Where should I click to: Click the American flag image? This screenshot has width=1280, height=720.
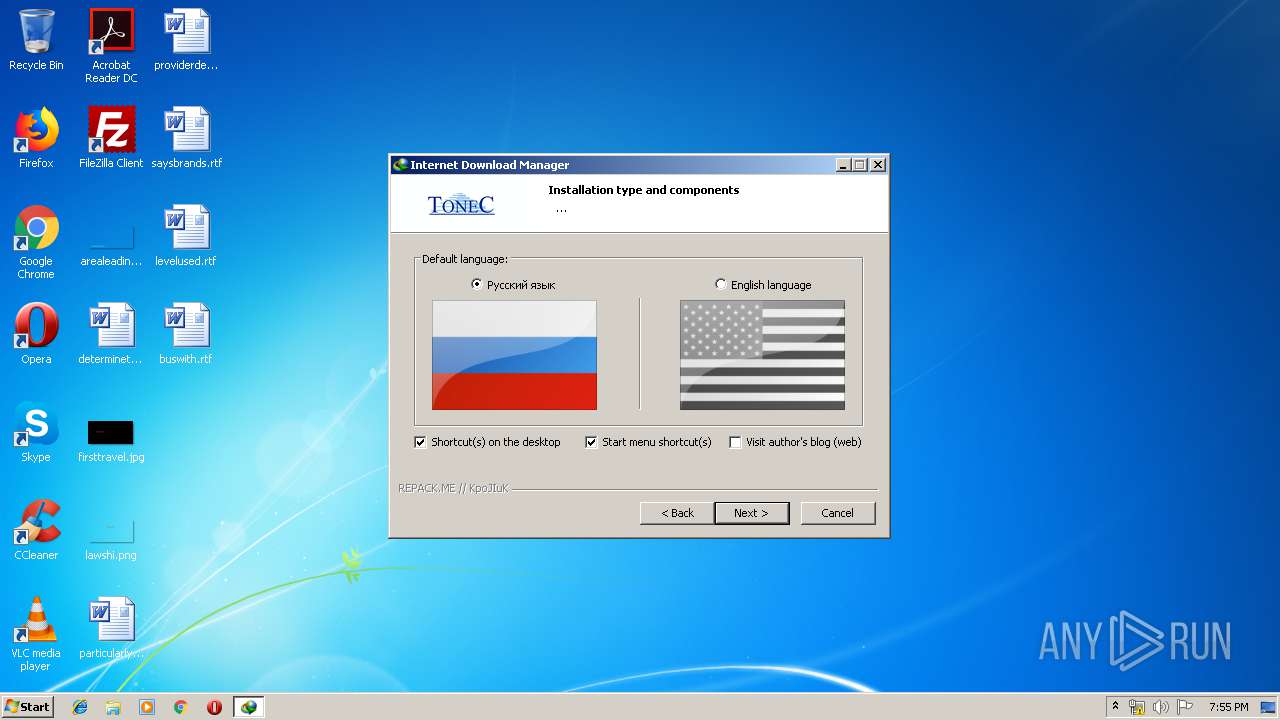[x=762, y=355]
